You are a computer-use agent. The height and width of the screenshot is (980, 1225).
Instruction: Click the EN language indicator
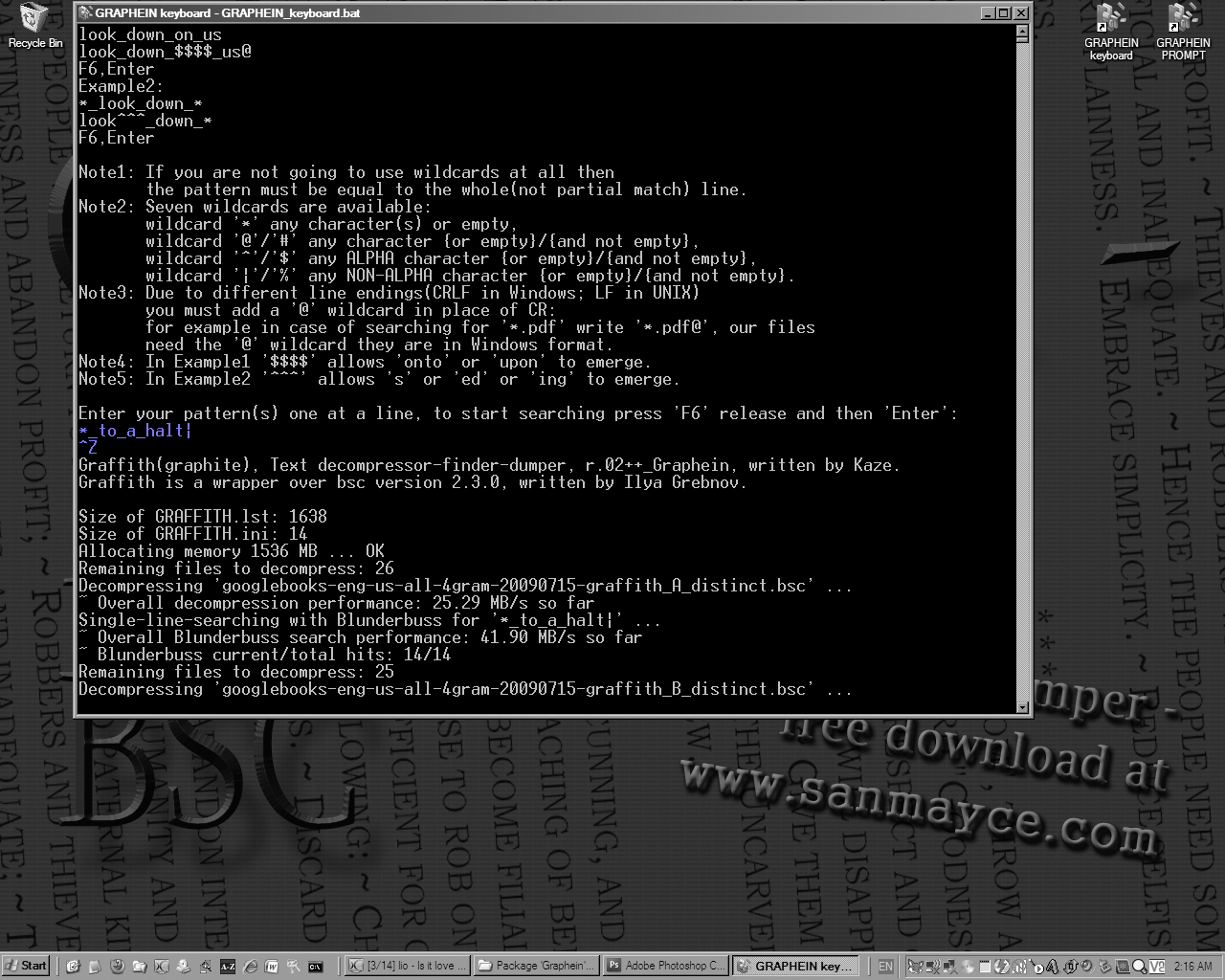click(885, 967)
